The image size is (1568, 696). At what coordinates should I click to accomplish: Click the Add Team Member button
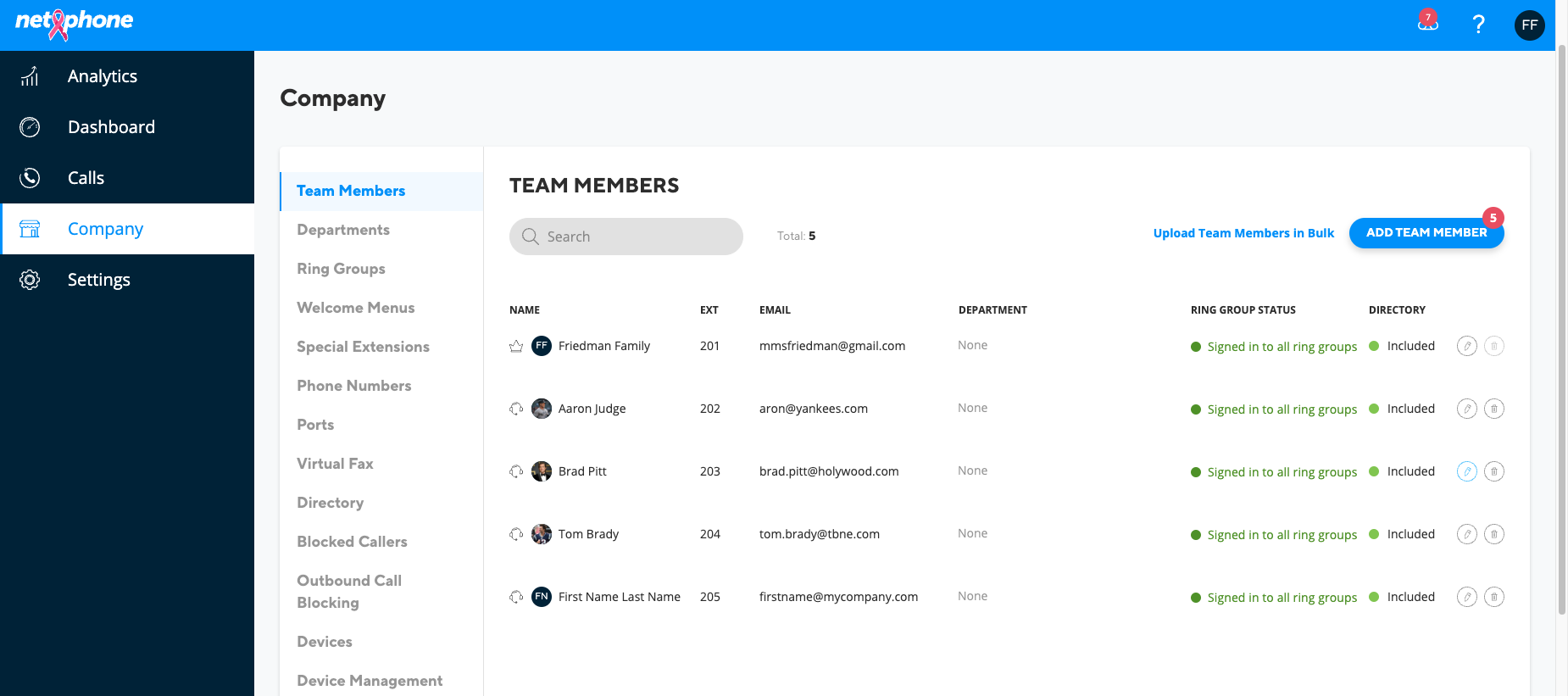pyautogui.click(x=1426, y=232)
